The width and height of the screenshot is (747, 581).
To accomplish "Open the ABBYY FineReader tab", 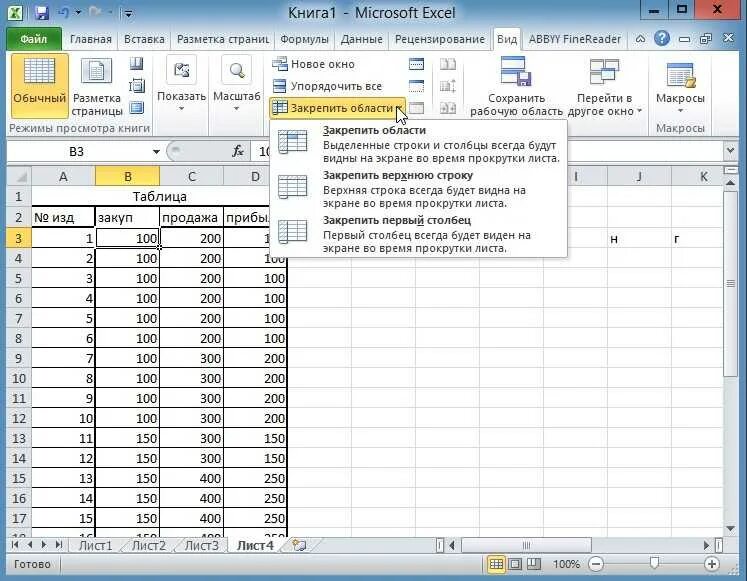I will pos(575,39).
